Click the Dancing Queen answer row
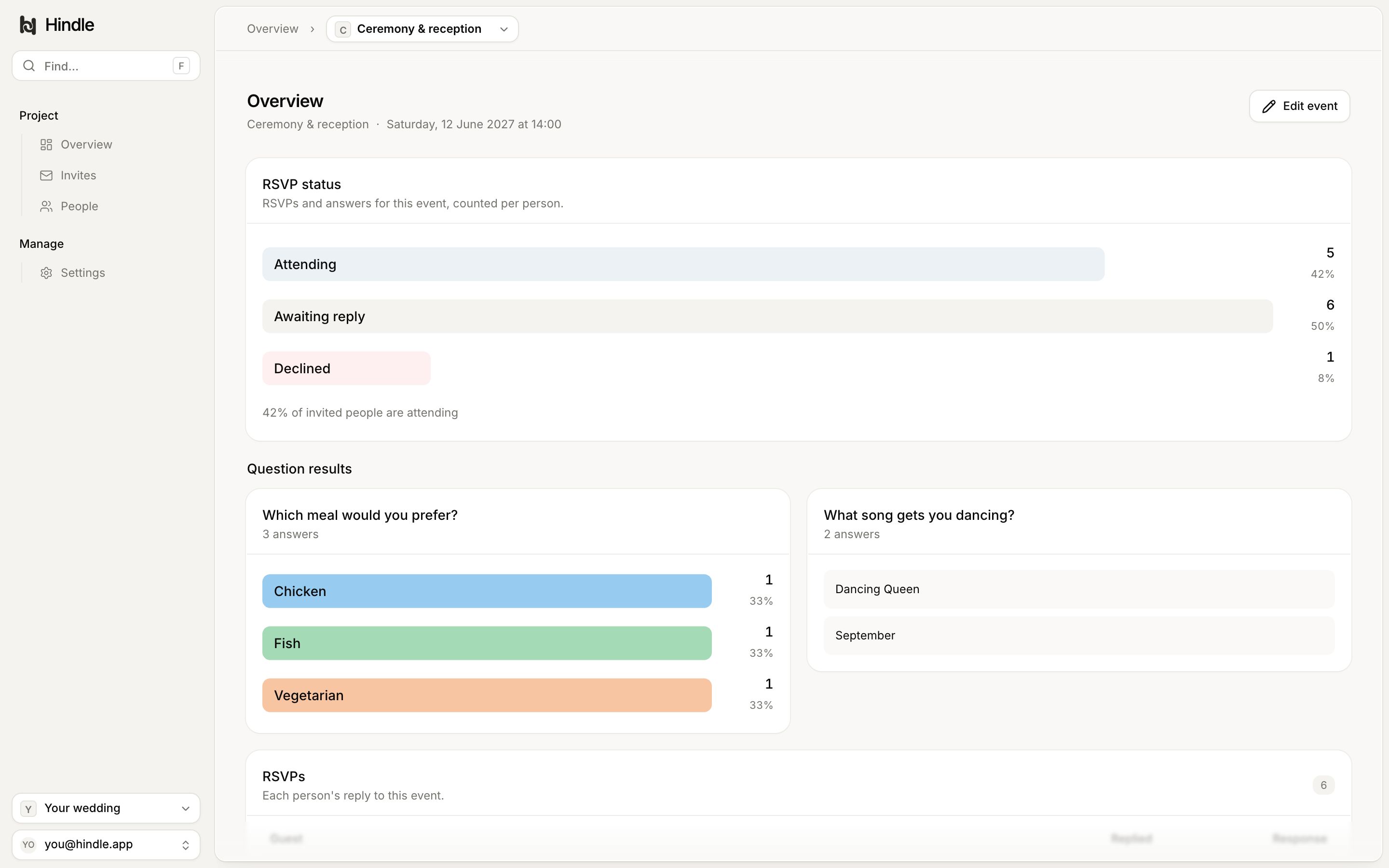The width and height of the screenshot is (1389, 868). [1079, 590]
